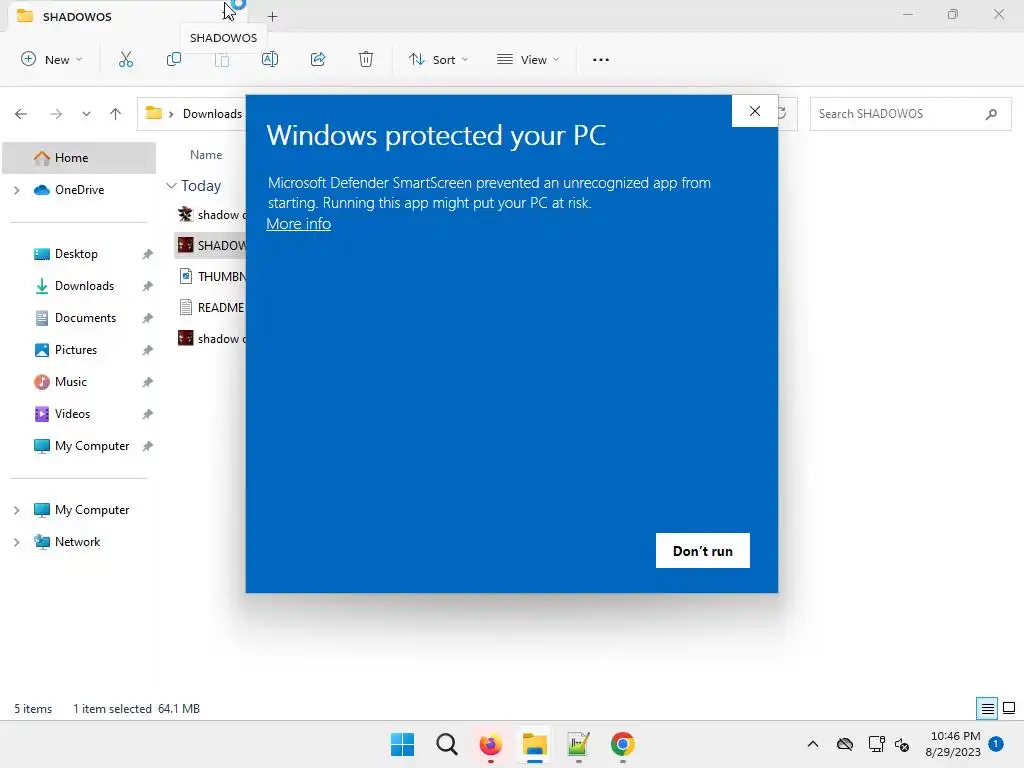This screenshot has width=1024, height=768.
Task: Go up one folder level arrow
Action: tap(116, 114)
